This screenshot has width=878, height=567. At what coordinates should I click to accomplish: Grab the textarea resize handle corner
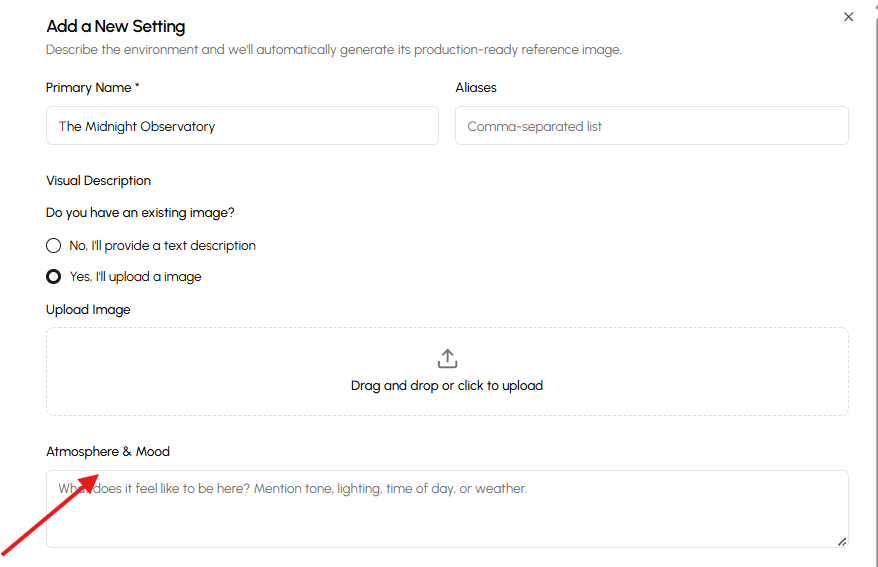841,541
